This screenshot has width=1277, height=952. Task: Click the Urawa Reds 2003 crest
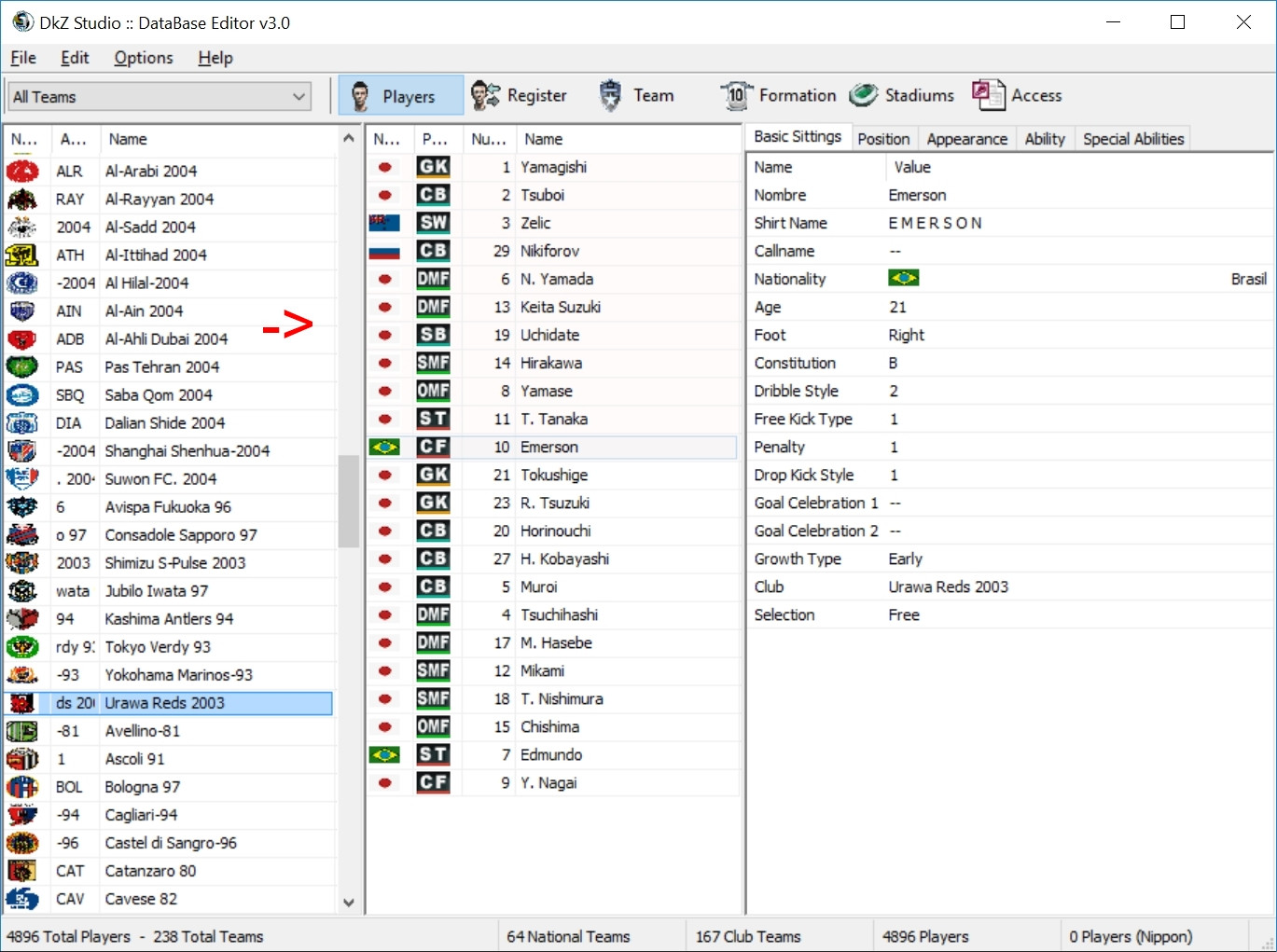pos(22,703)
